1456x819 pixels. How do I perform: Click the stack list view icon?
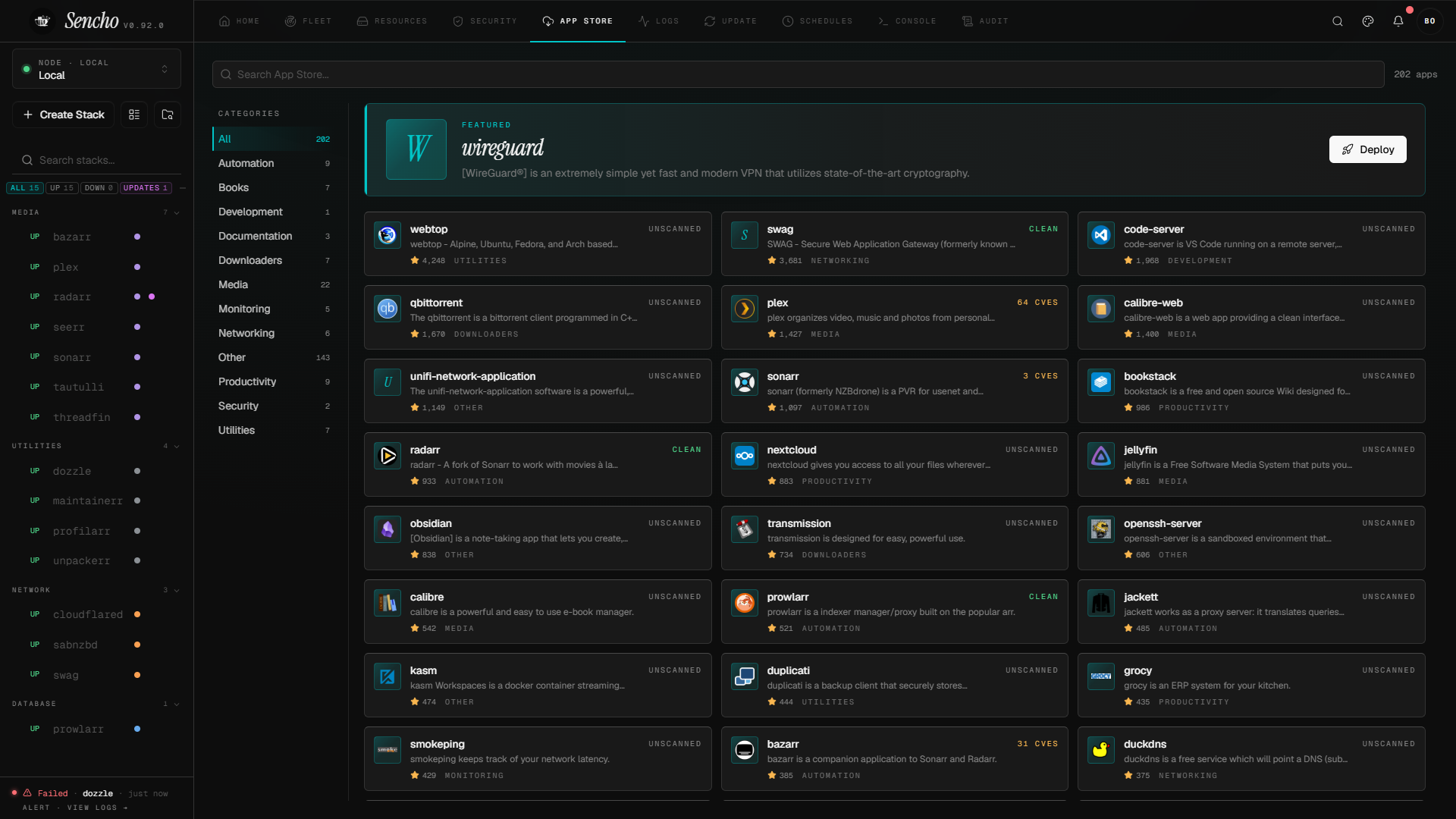[x=134, y=115]
